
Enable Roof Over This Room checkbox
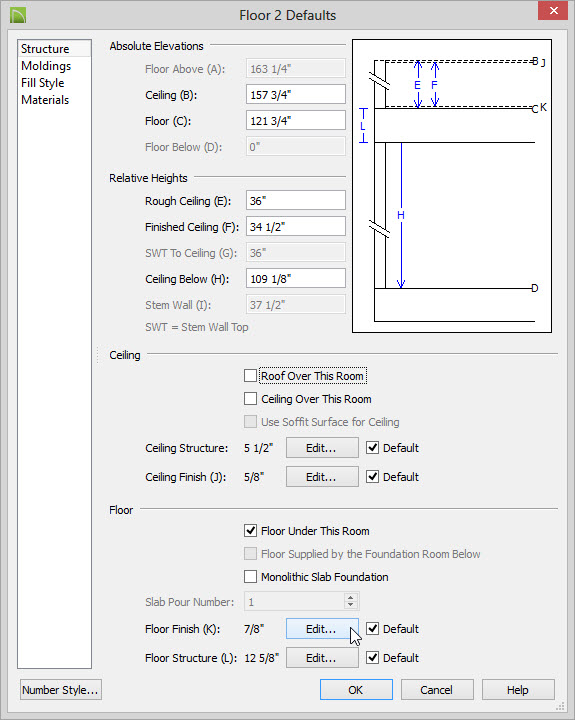(x=250, y=376)
